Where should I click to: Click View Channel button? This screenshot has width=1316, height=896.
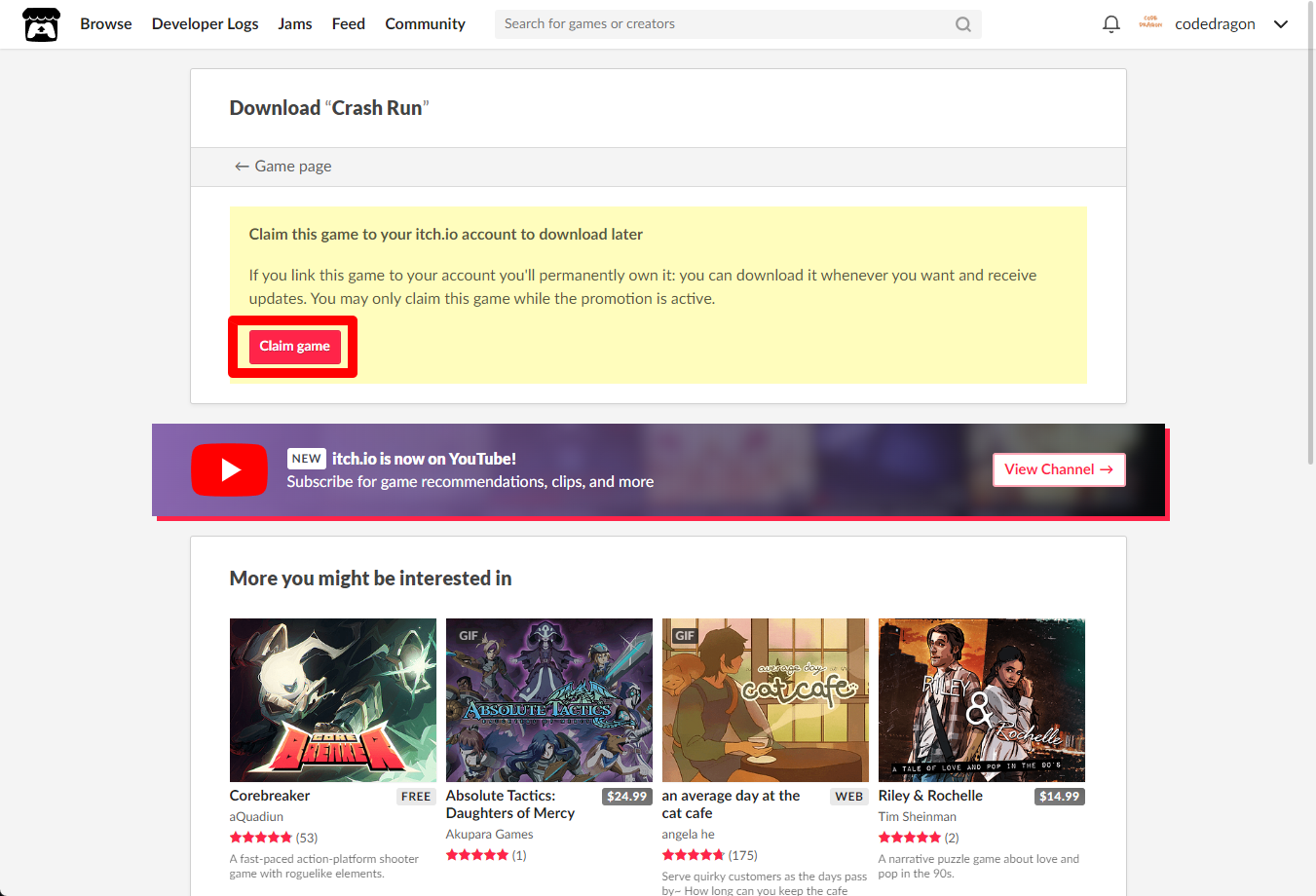(x=1059, y=469)
